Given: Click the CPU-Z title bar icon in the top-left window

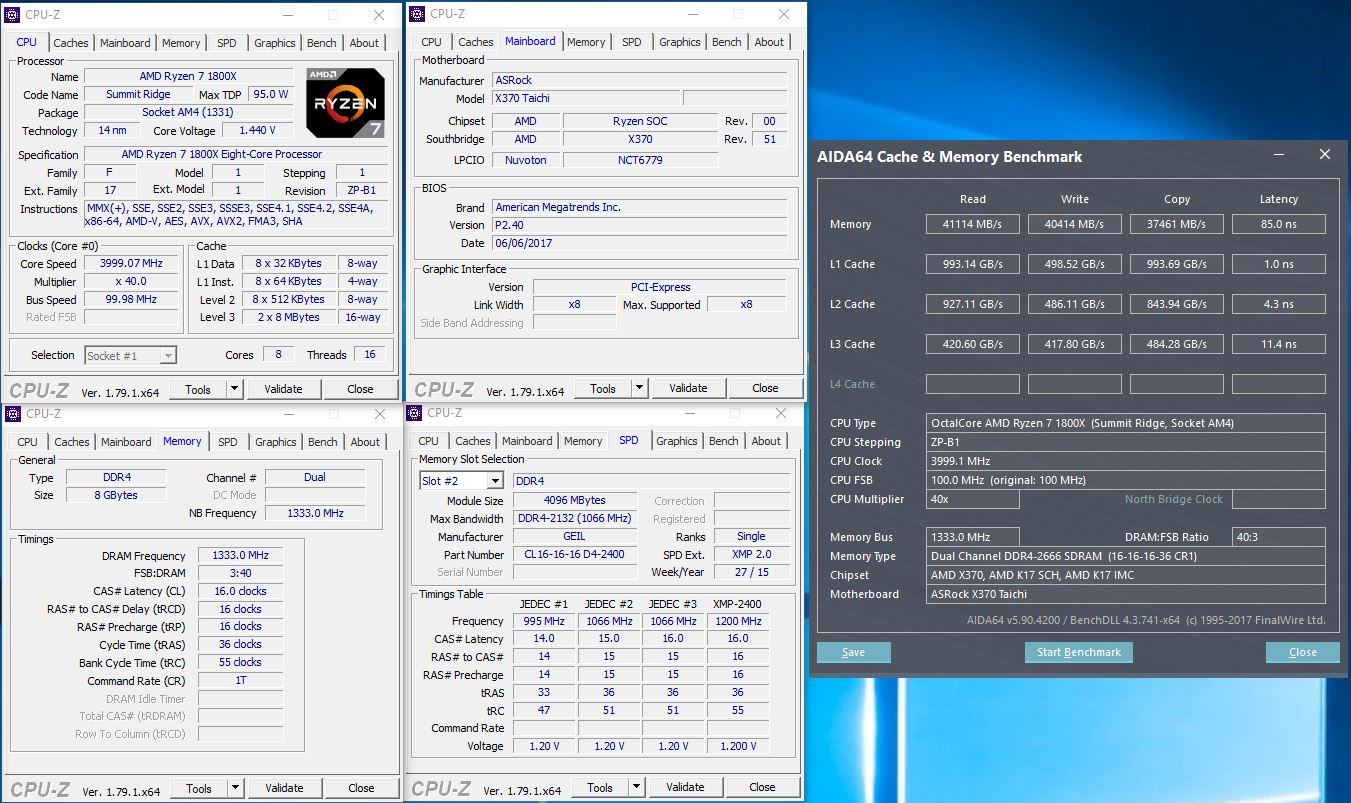Looking at the screenshot, I should coord(12,15).
